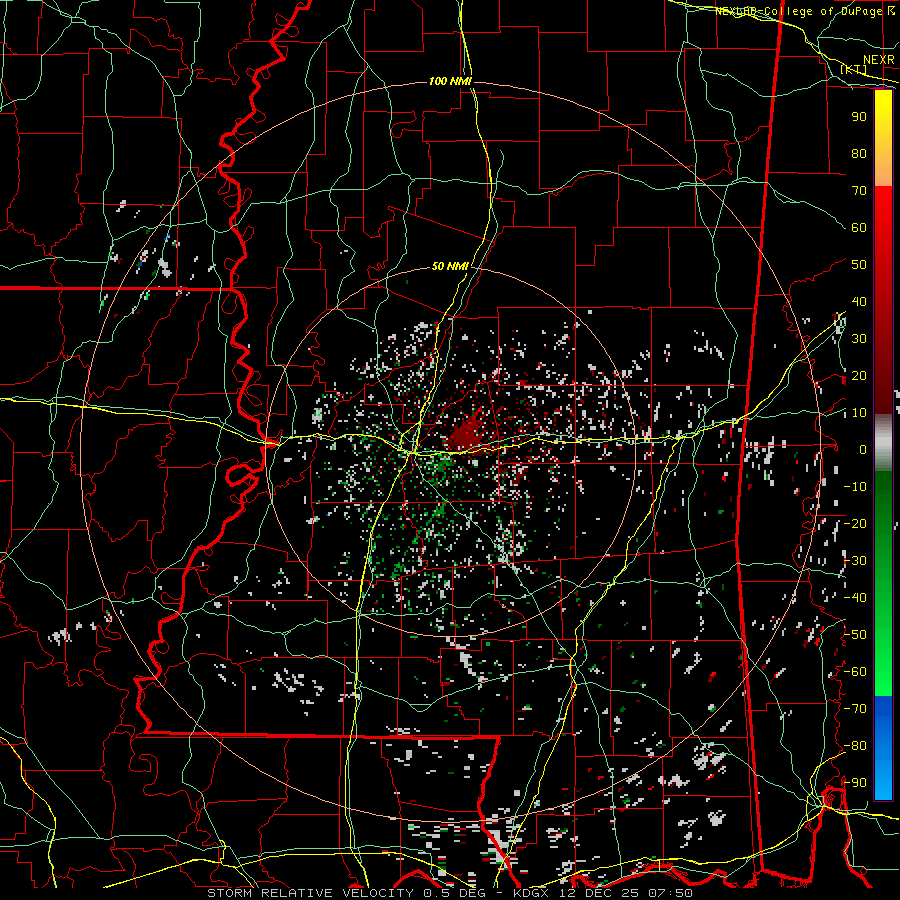
Task: Click the -20 label on velocity scale
Action: tap(855, 523)
